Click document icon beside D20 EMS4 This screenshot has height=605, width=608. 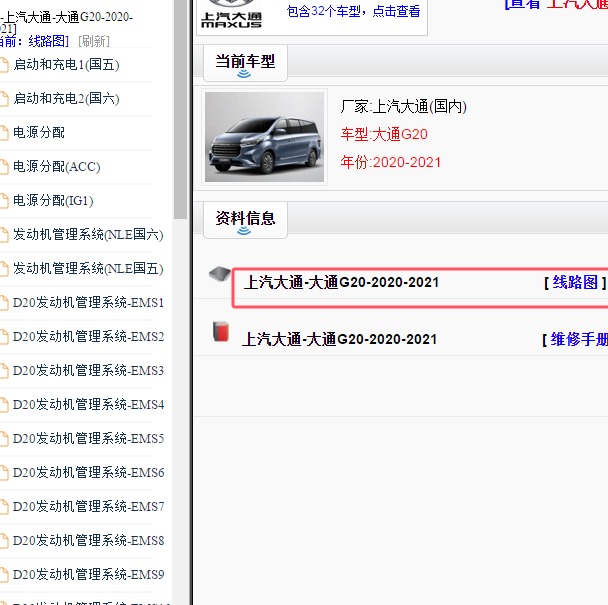coord(4,405)
